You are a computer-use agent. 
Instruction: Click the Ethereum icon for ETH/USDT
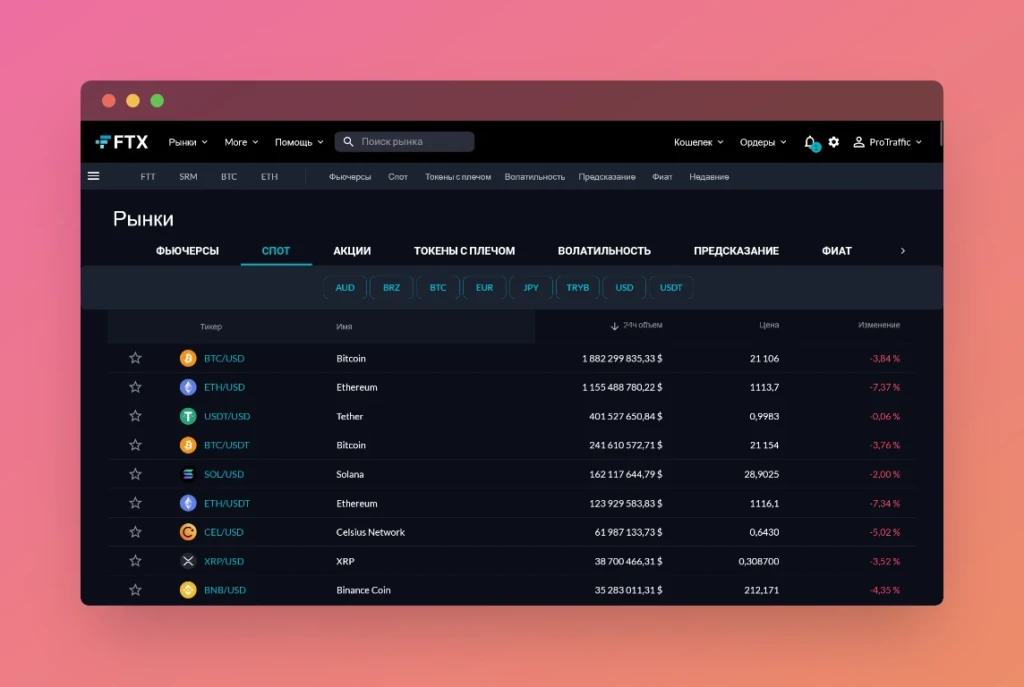tap(188, 503)
